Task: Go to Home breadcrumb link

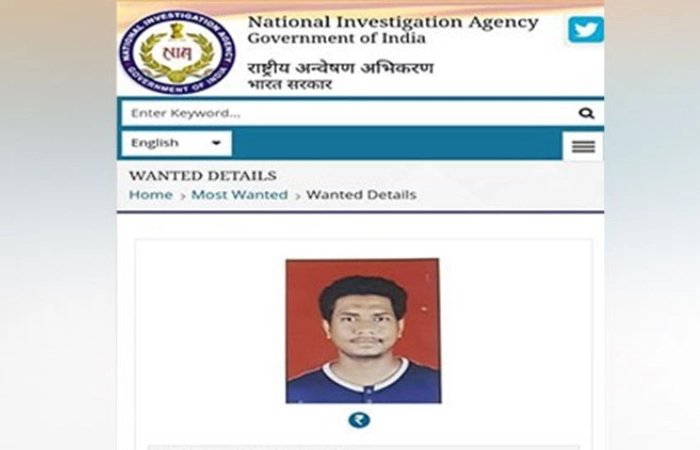Action: coord(151,195)
